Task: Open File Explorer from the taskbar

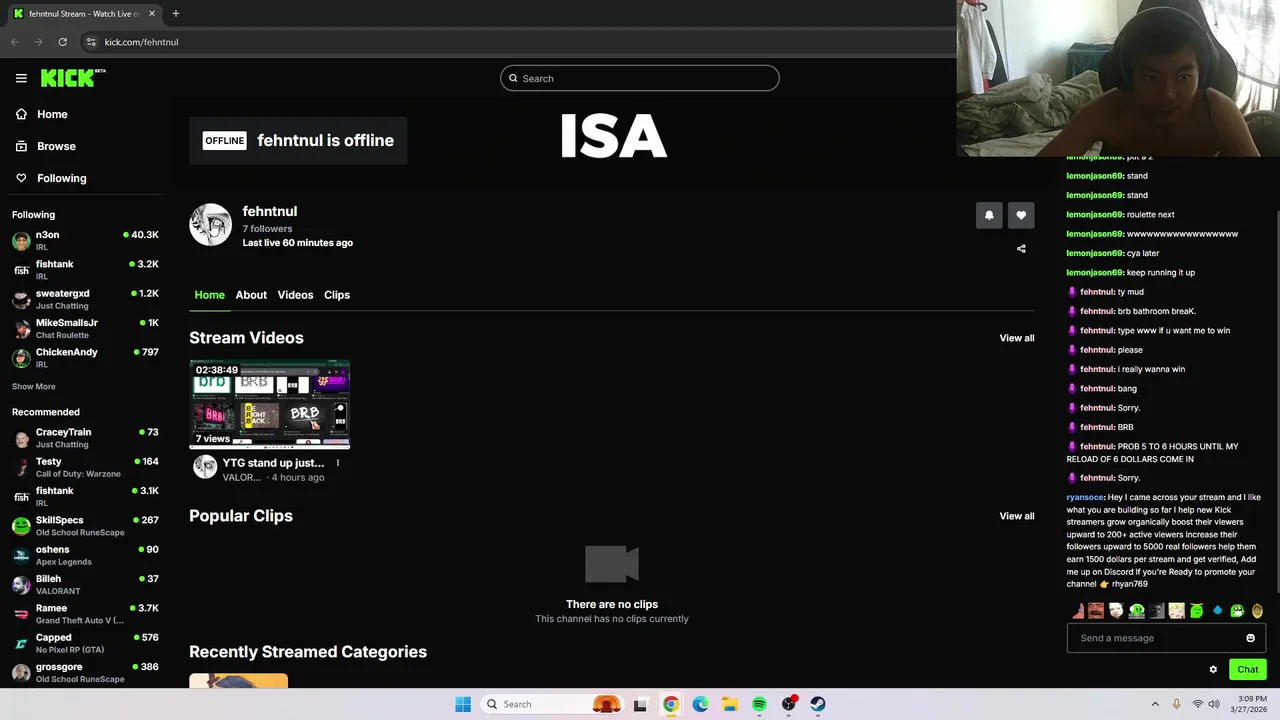Action: pyautogui.click(x=730, y=704)
